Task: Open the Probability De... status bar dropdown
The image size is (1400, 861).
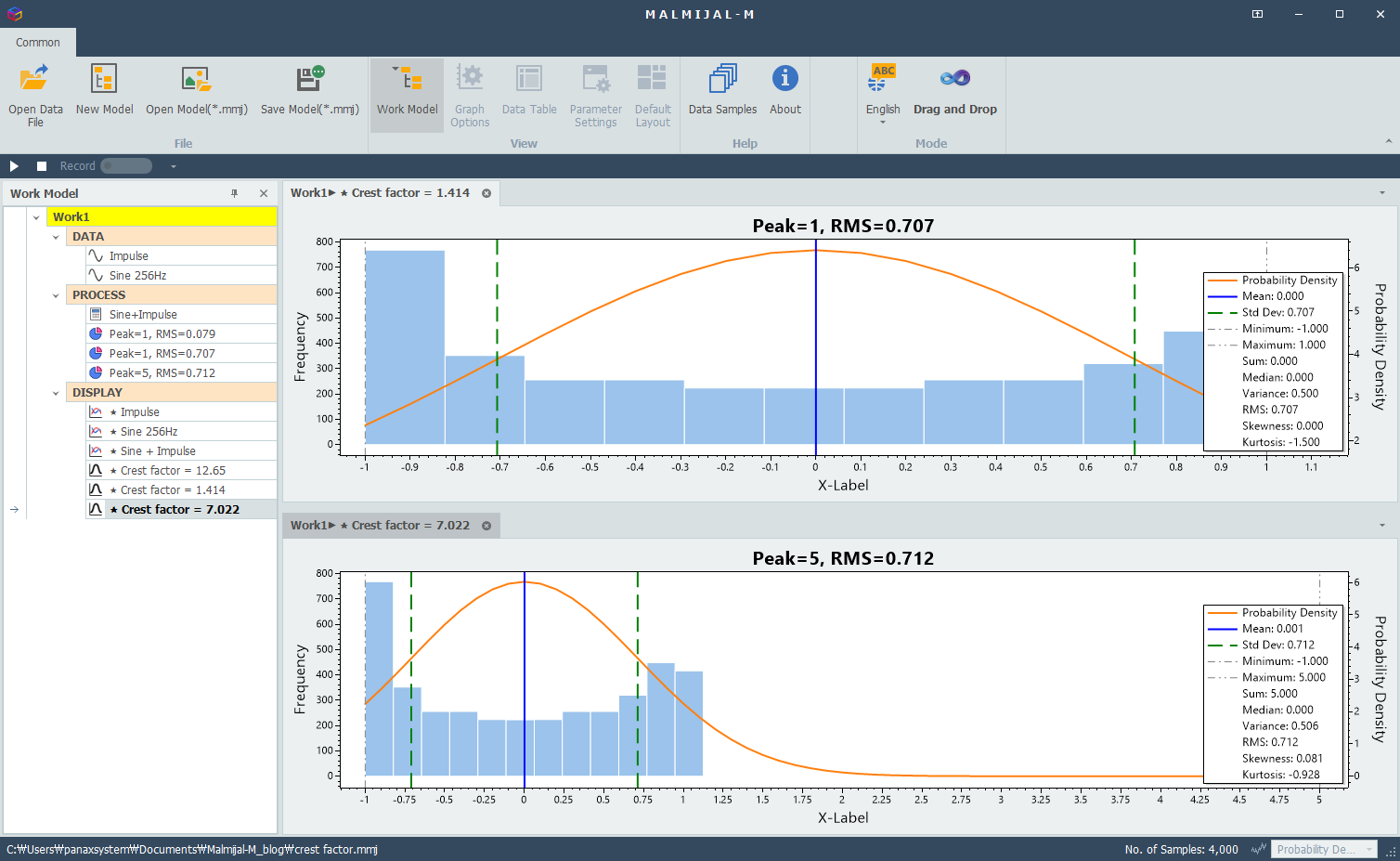Action: click(x=1325, y=849)
